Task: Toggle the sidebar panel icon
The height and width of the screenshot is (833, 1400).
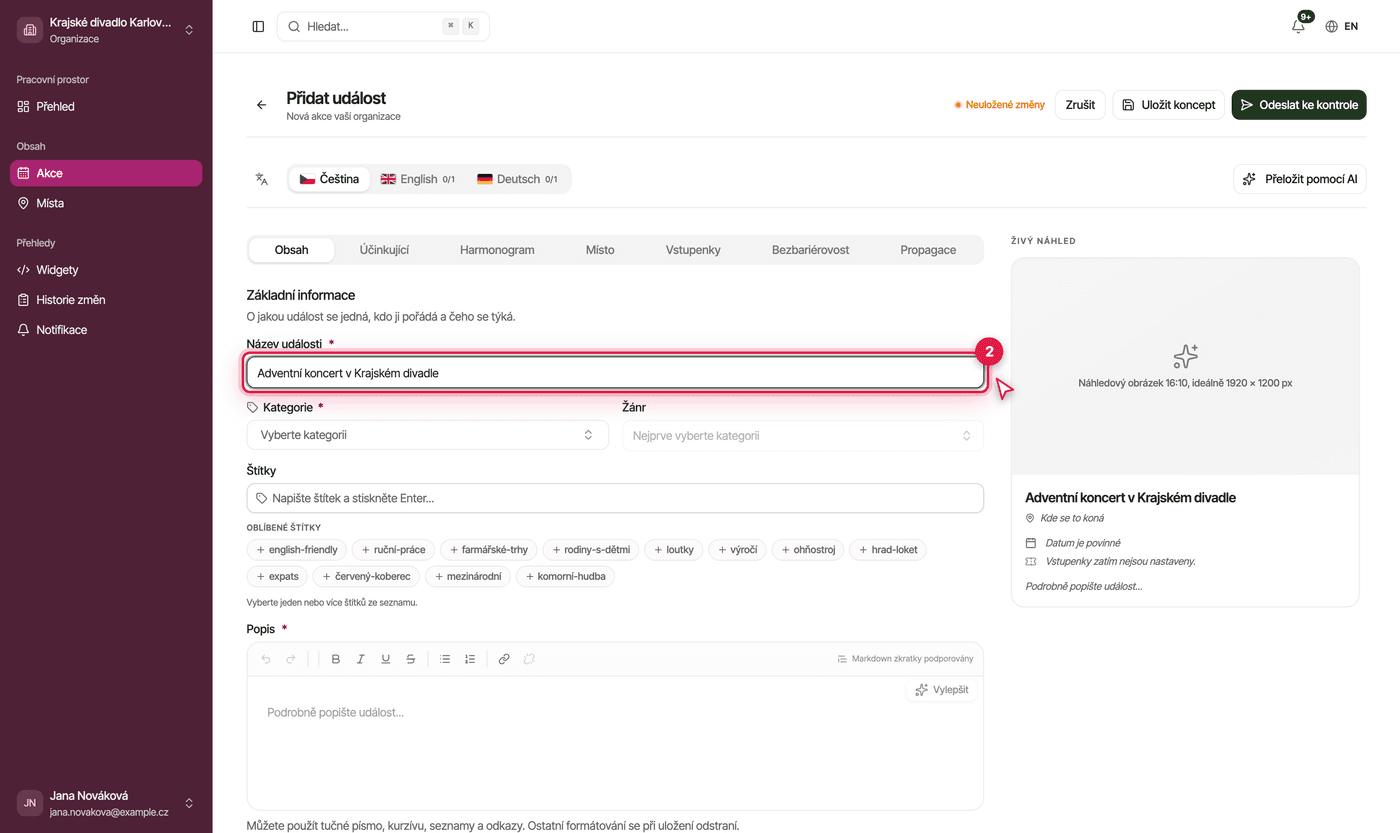Action: click(x=258, y=27)
